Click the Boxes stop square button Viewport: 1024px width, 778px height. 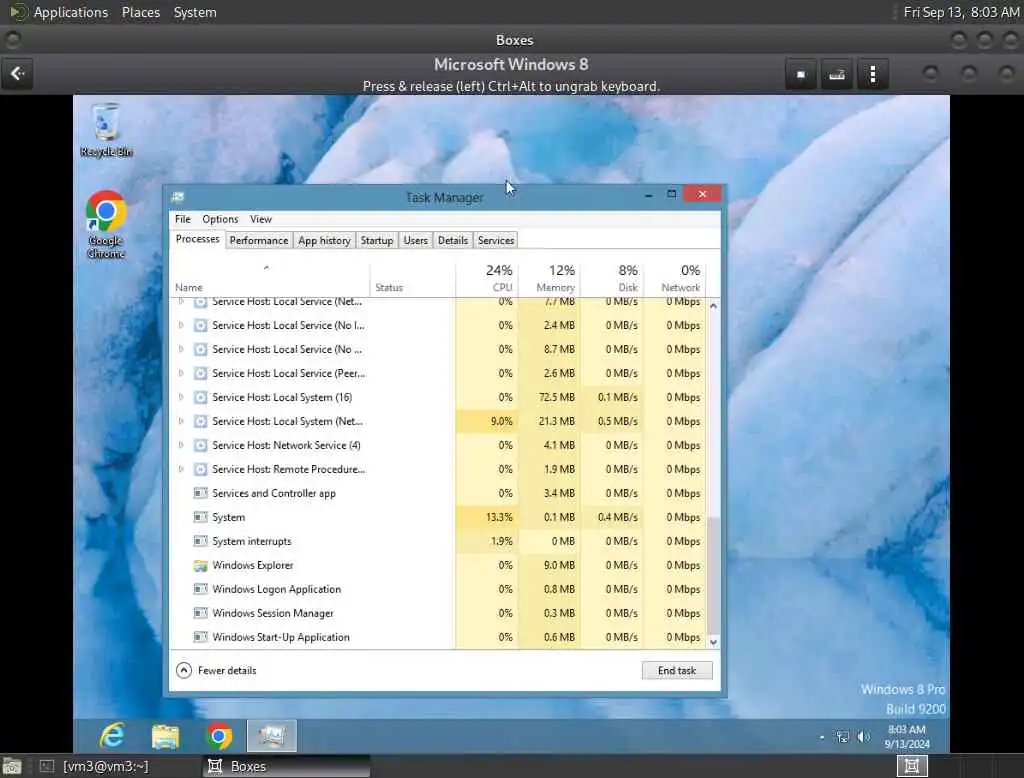(x=801, y=74)
